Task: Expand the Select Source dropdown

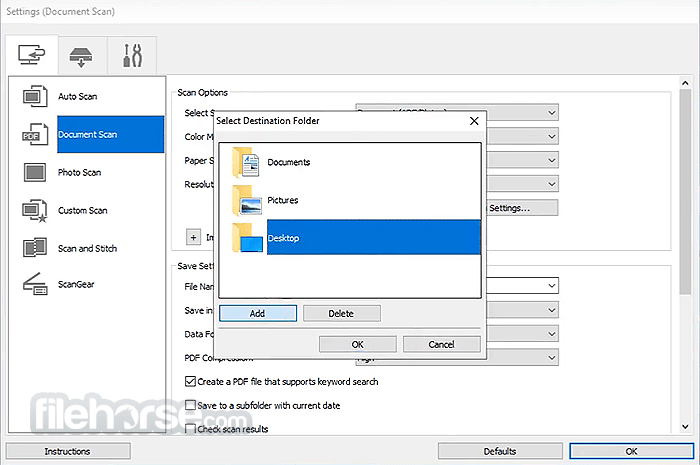Action: 552,112
